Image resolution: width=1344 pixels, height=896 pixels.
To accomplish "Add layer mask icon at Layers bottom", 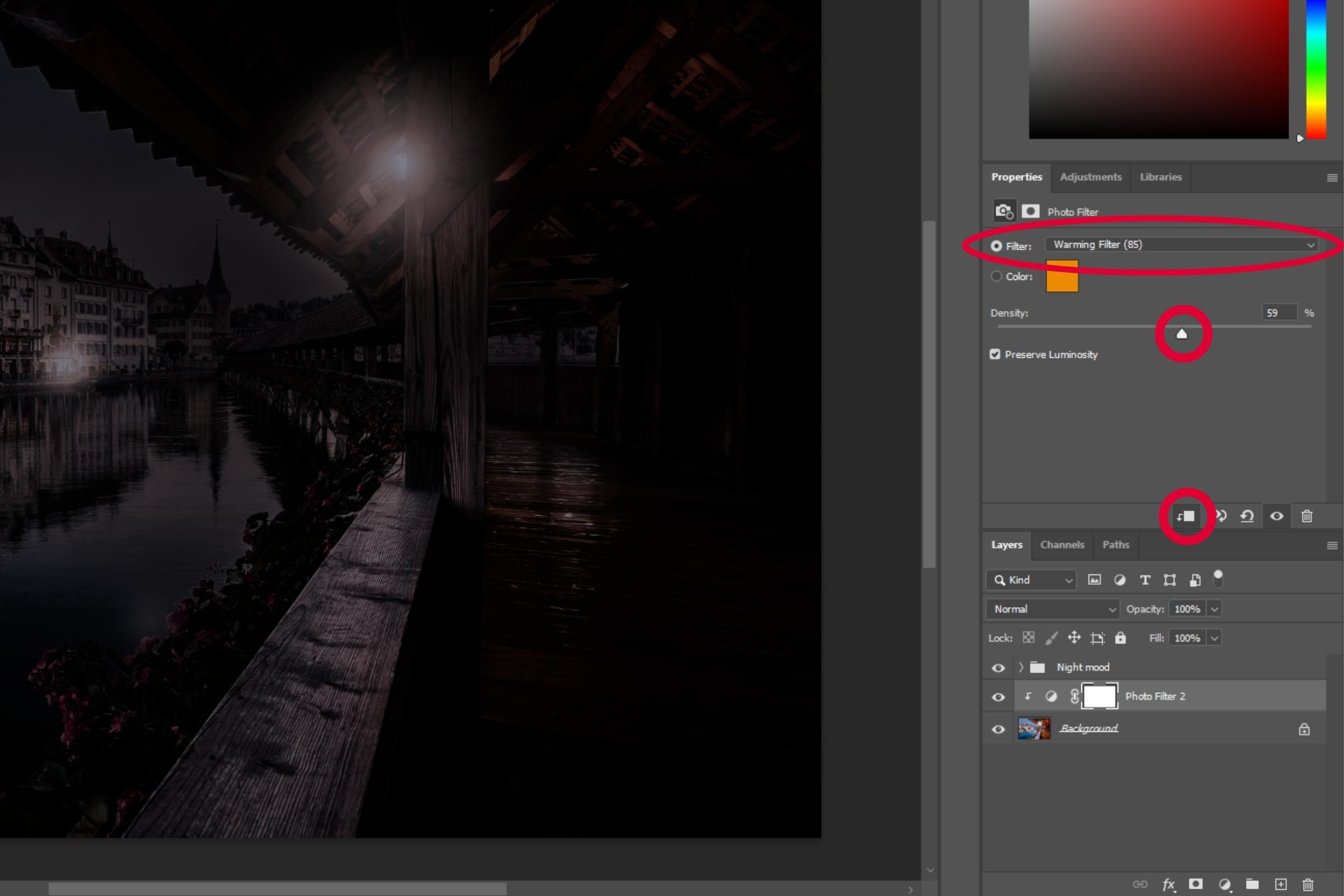I will (1196, 885).
